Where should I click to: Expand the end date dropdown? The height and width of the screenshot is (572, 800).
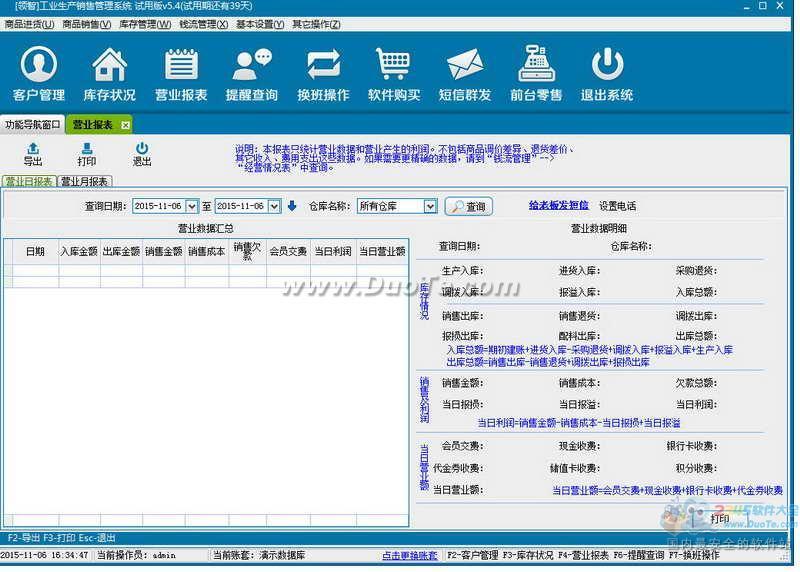(274, 206)
